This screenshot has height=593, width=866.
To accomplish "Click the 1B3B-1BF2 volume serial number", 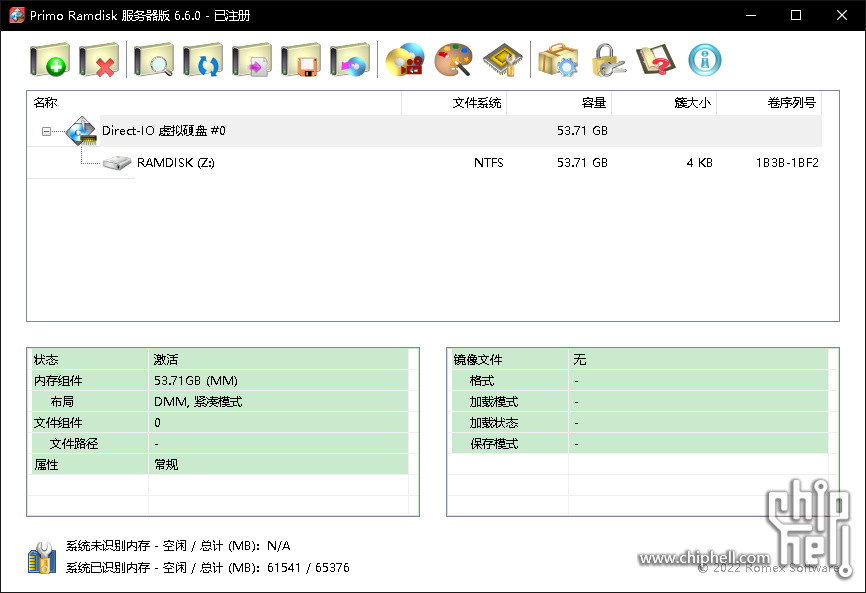I will pyautogui.click(x=787, y=163).
